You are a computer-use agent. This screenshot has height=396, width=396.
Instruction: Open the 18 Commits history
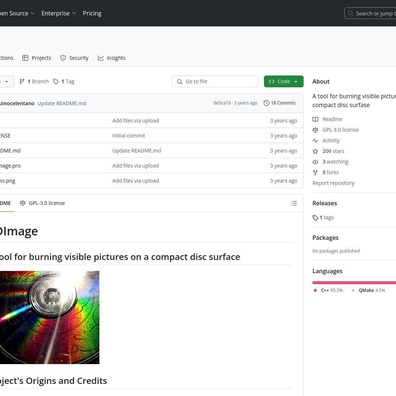point(279,103)
